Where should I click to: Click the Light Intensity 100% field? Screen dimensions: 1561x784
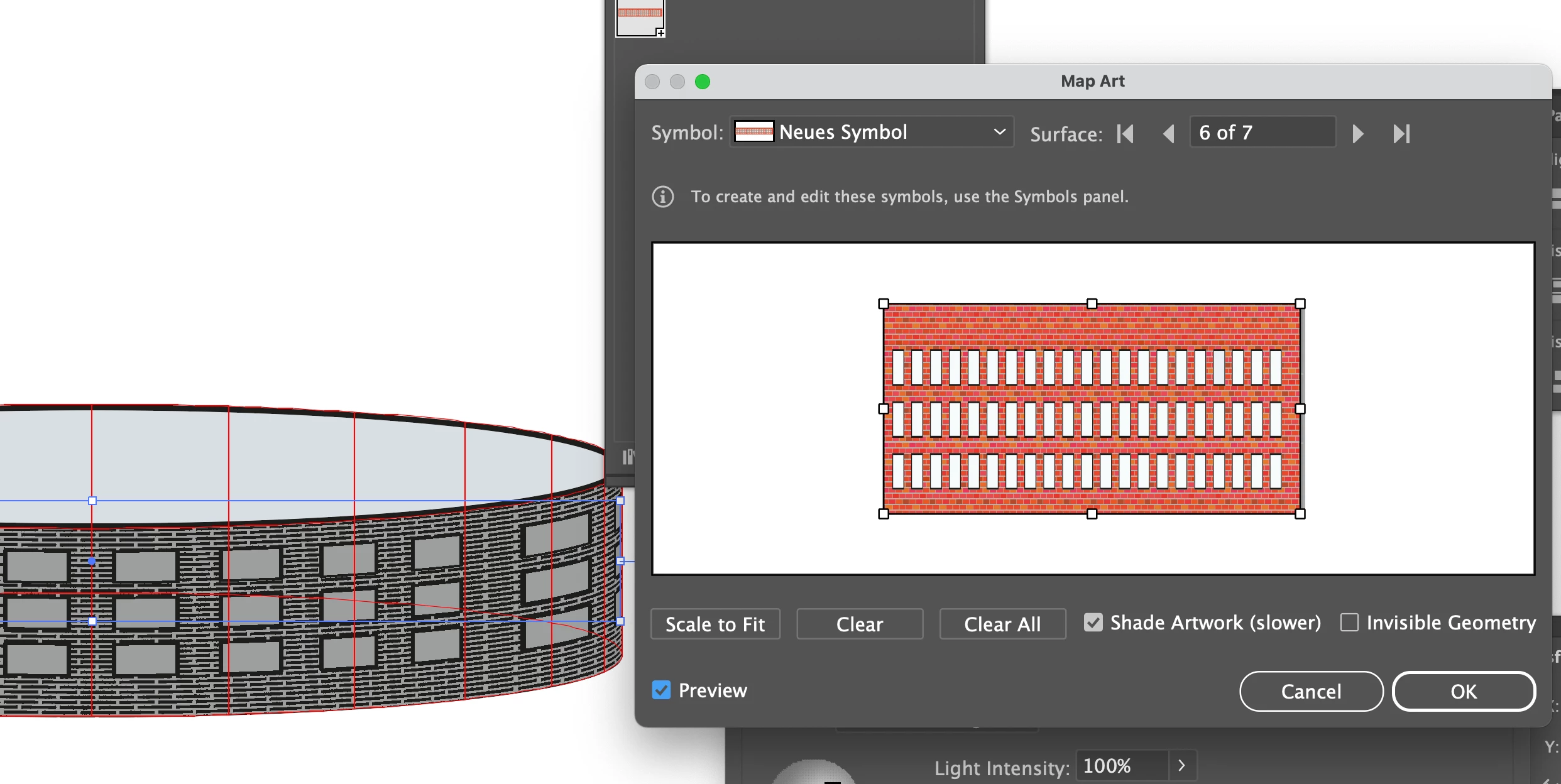click(x=1122, y=766)
